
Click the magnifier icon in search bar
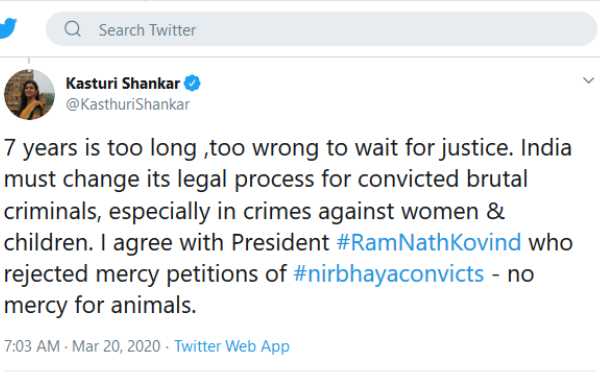pos(72,29)
